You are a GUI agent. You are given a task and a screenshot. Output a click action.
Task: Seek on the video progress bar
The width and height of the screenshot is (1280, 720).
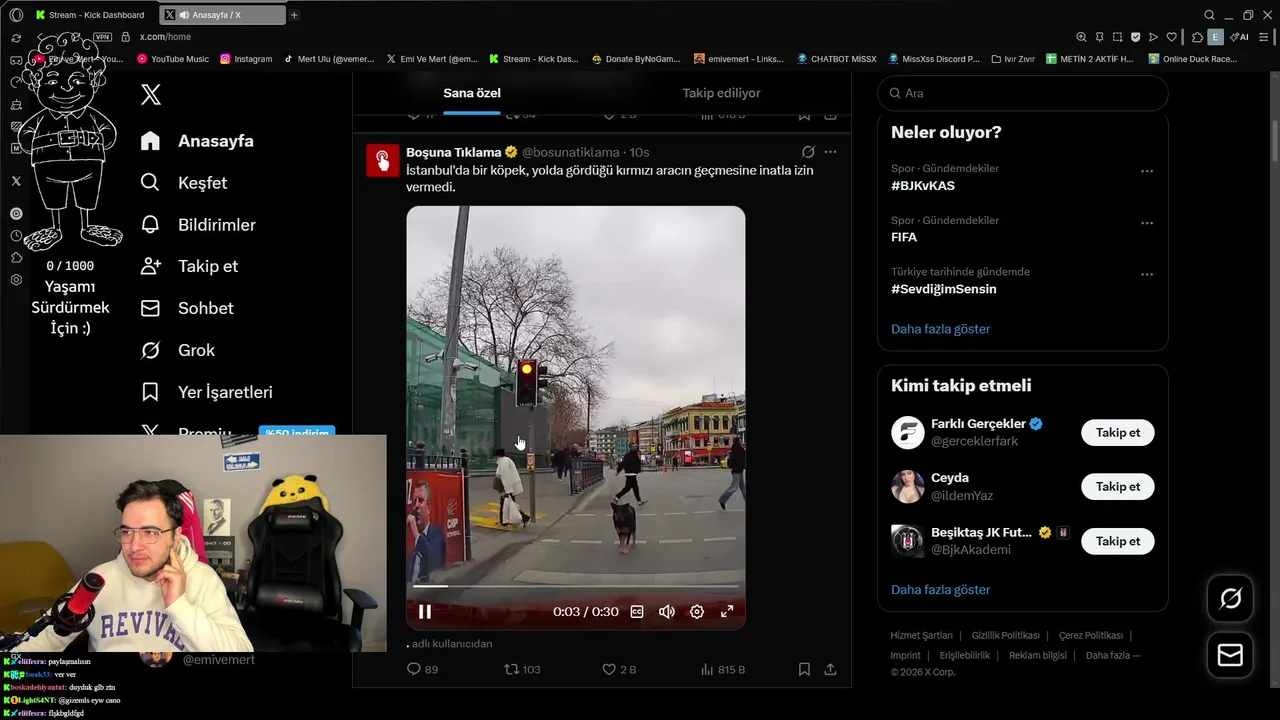pos(575,587)
